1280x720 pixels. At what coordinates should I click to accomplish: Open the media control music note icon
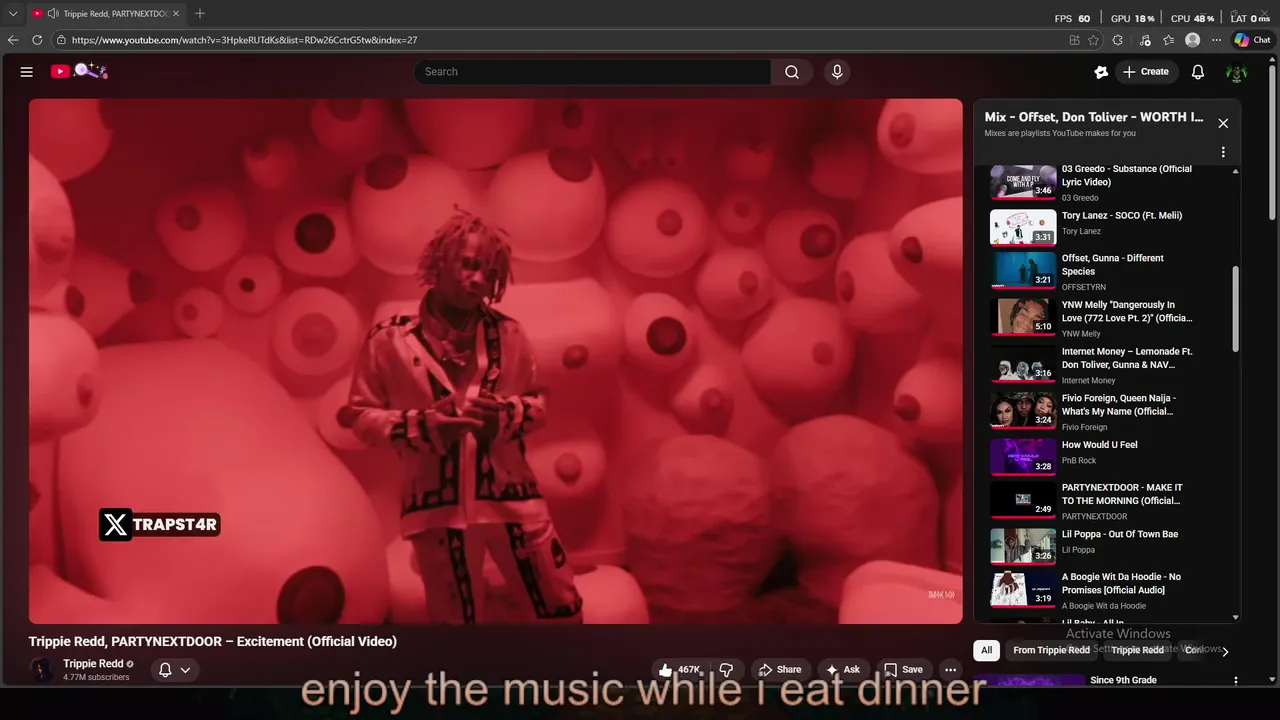1144,40
